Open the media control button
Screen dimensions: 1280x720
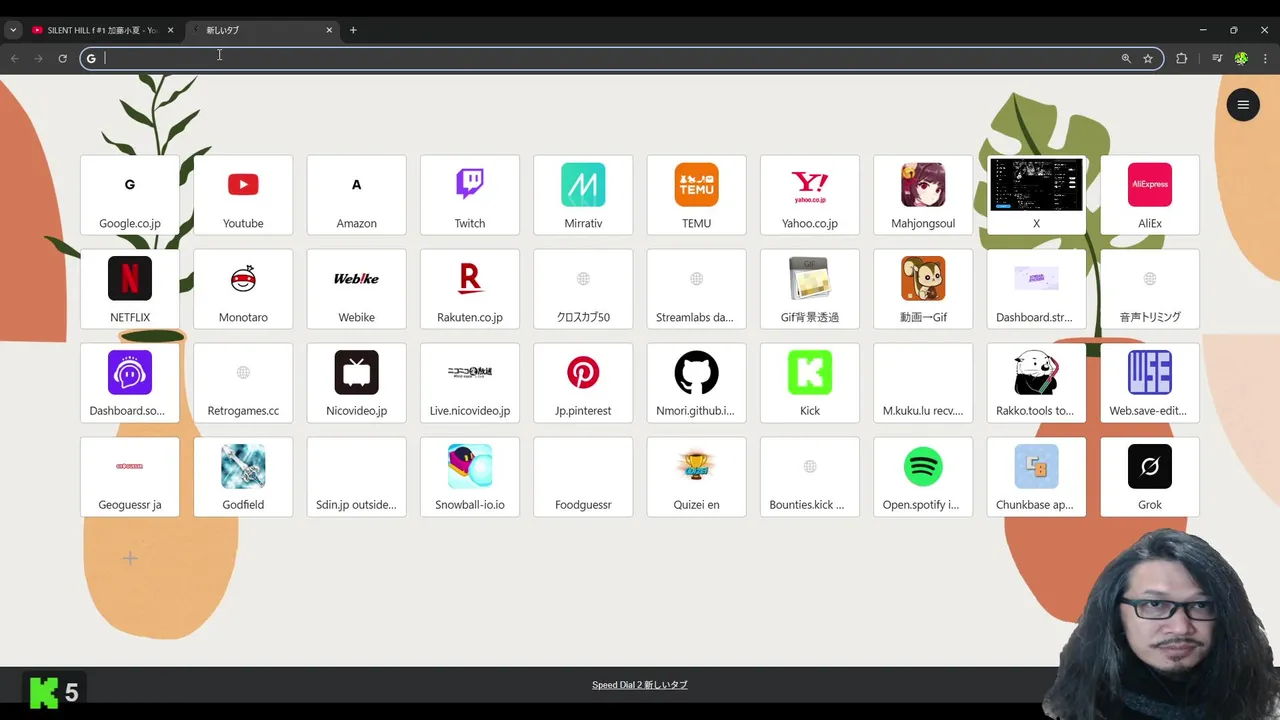(1217, 58)
